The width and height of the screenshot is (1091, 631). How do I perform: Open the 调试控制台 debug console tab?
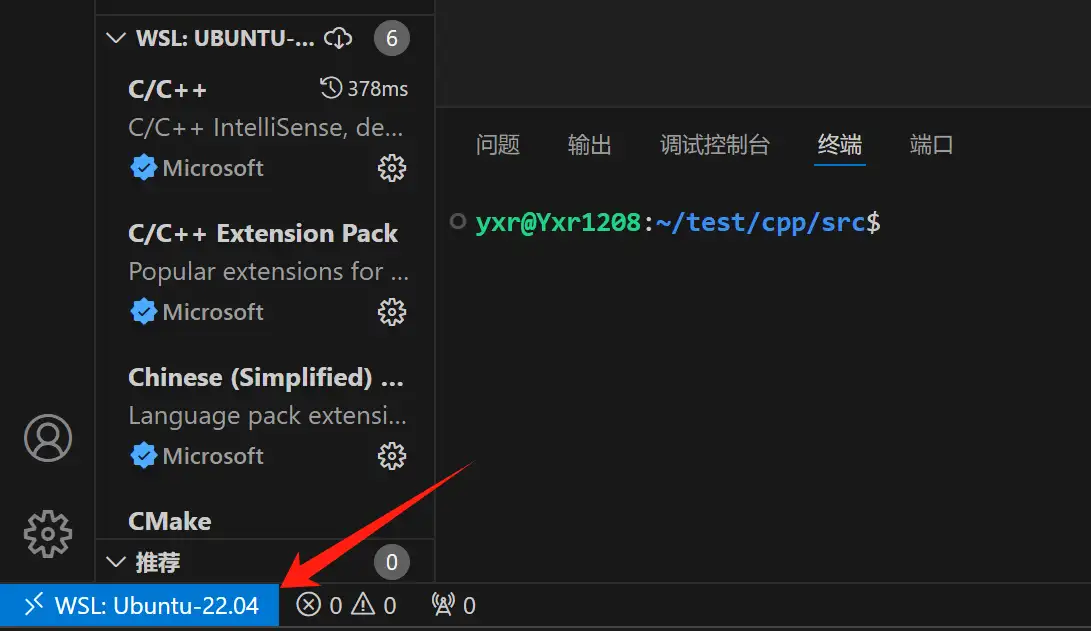pyautogui.click(x=715, y=145)
